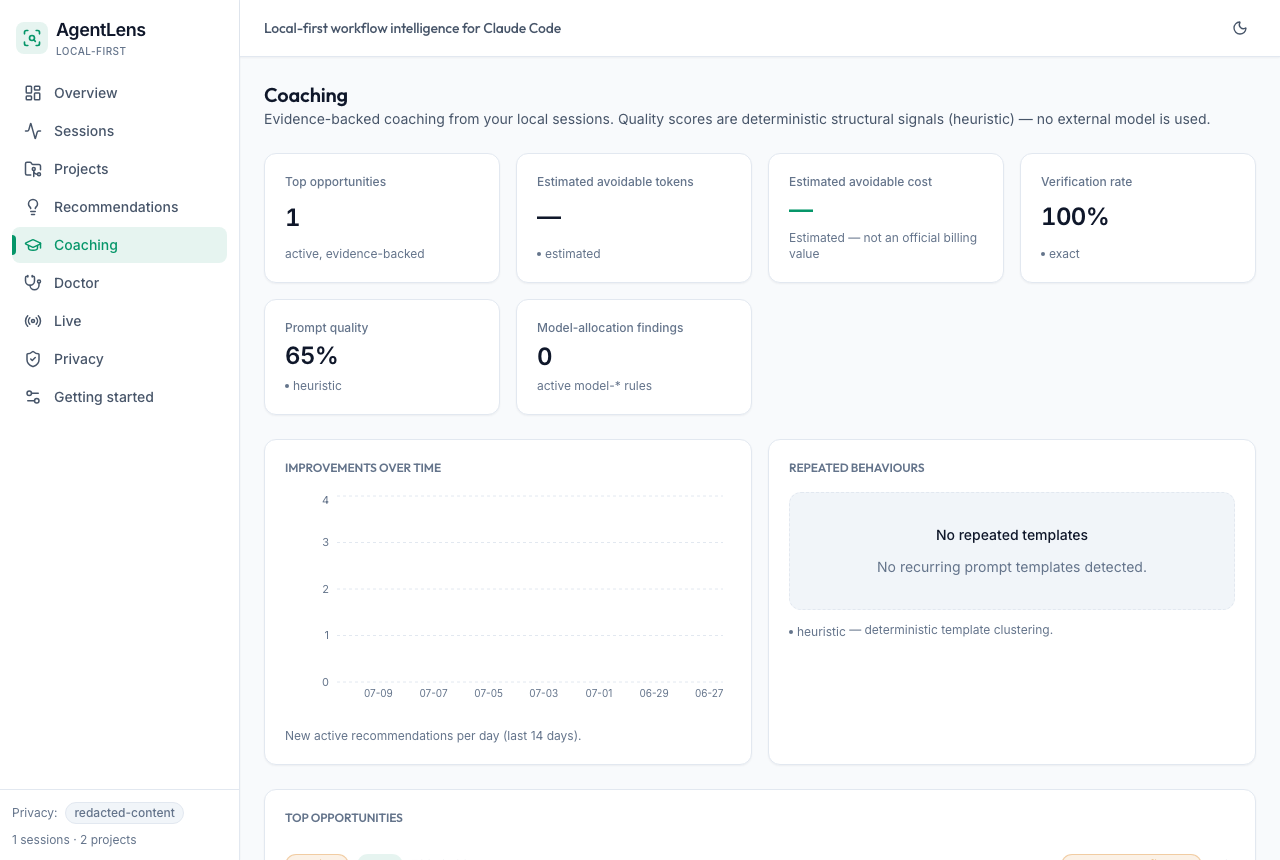Click the 07-03 chart axis label
The width and height of the screenshot is (1280, 860).
(544, 693)
